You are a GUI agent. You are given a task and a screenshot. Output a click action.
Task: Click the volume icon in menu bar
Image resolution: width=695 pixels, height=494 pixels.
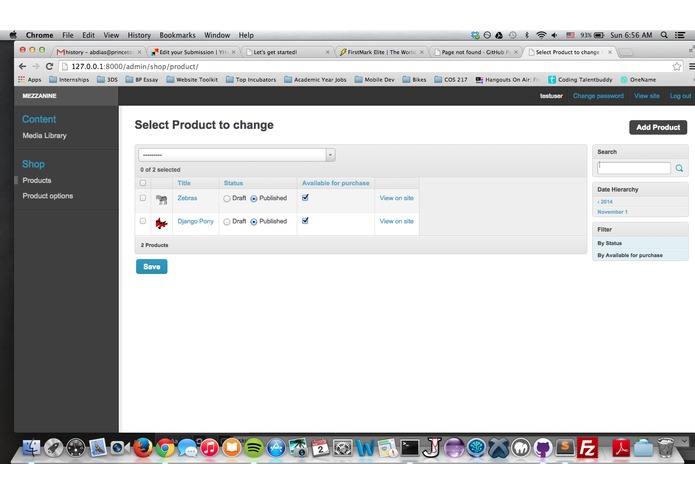point(554,35)
